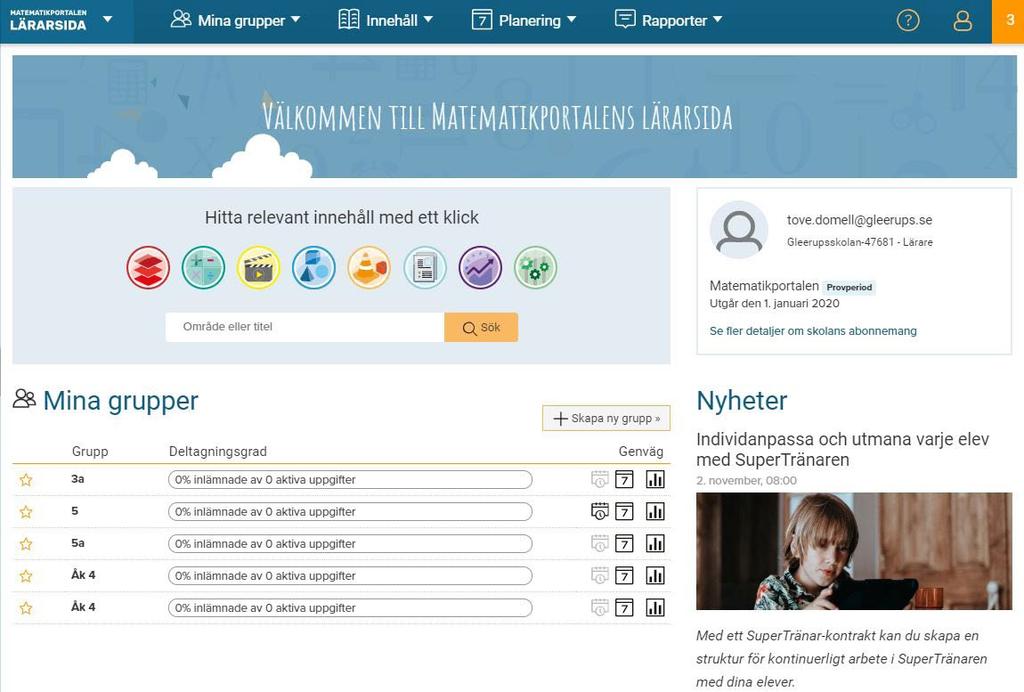Image resolution: width=1024 pixels, height=692 pixels.
Task: Click the orange Sök search button
Action: (481, 327)
